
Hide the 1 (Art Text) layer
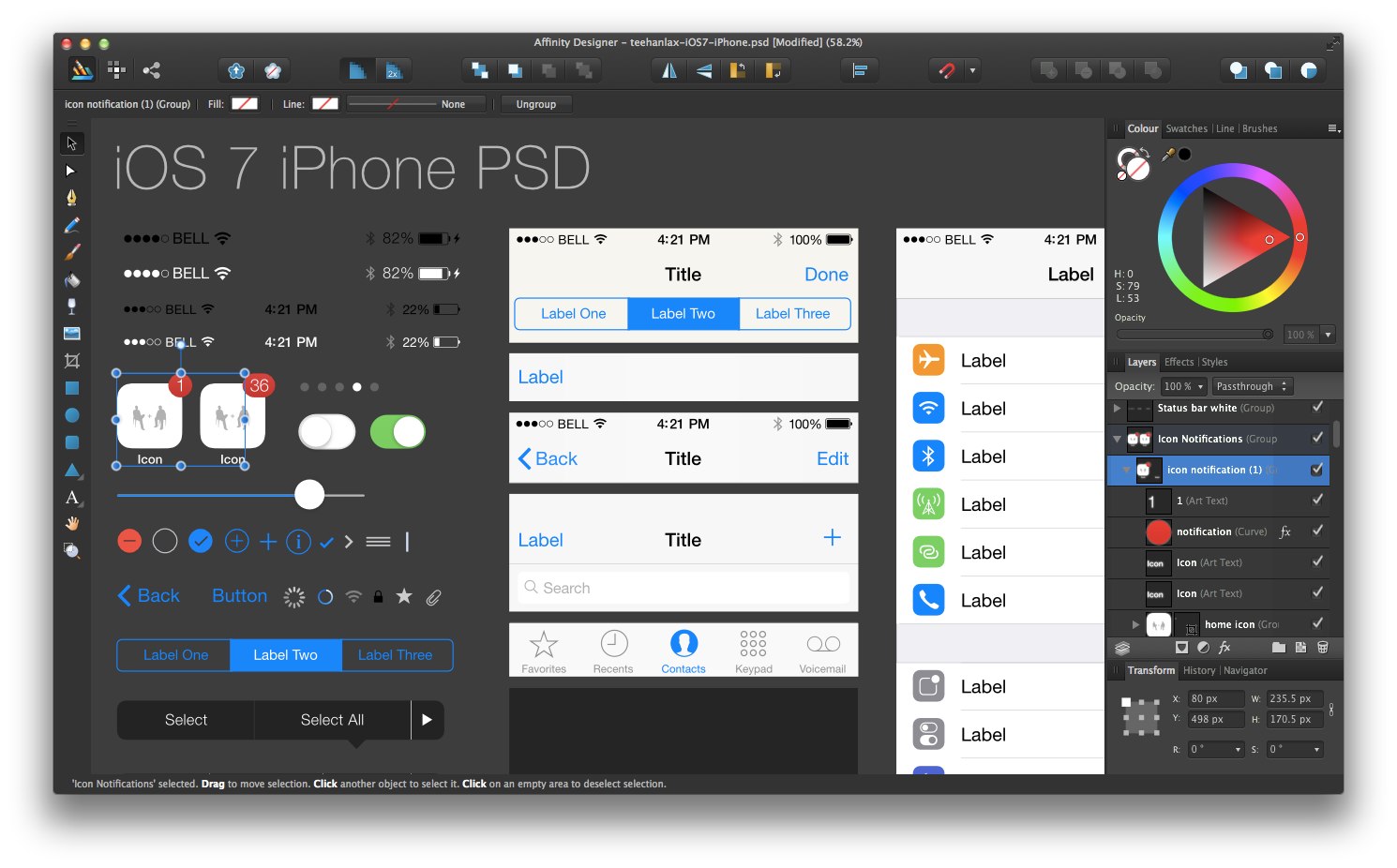click(1317, 501)
